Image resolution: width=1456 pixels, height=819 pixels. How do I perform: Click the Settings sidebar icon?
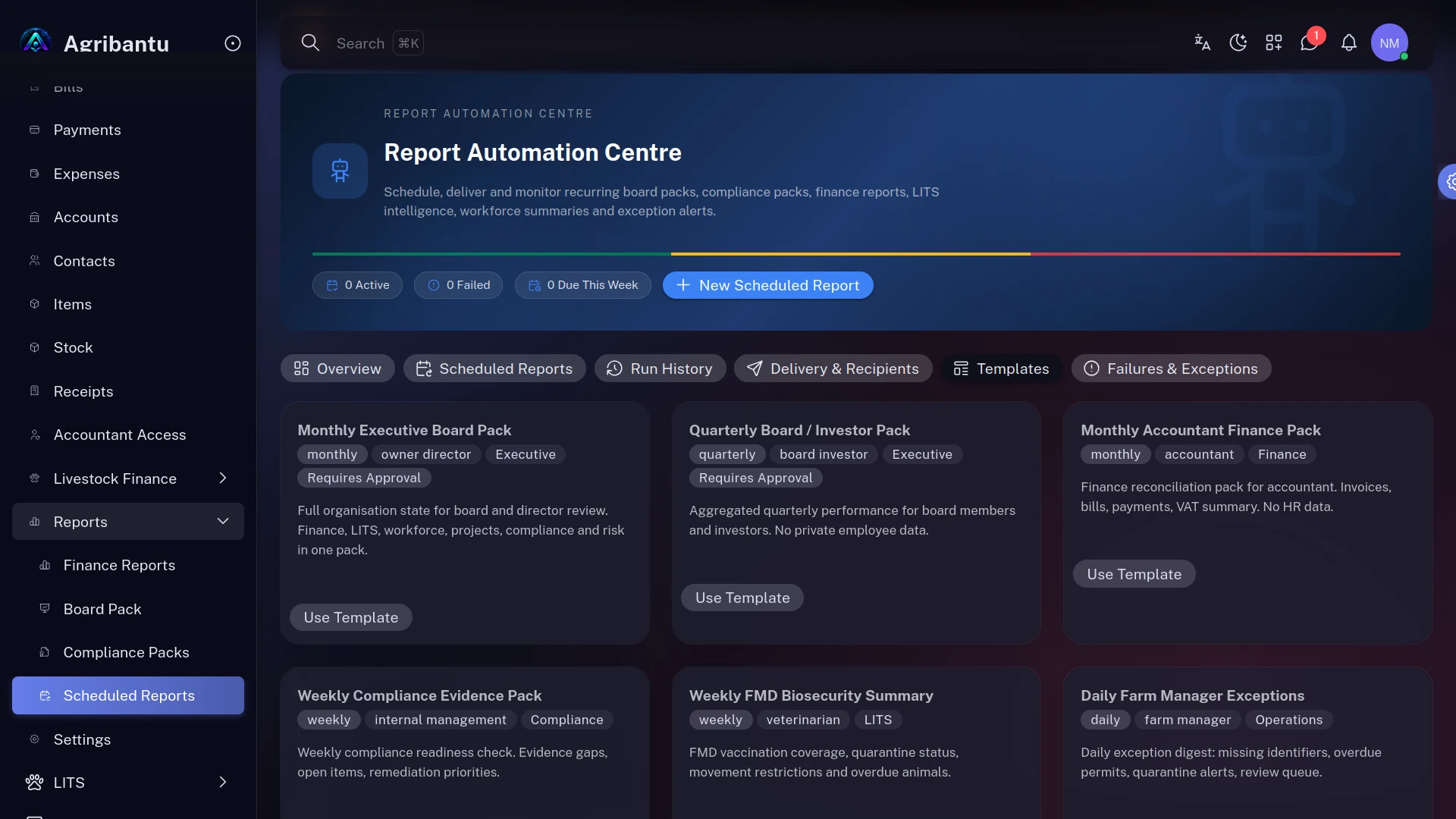coord(34,739)
